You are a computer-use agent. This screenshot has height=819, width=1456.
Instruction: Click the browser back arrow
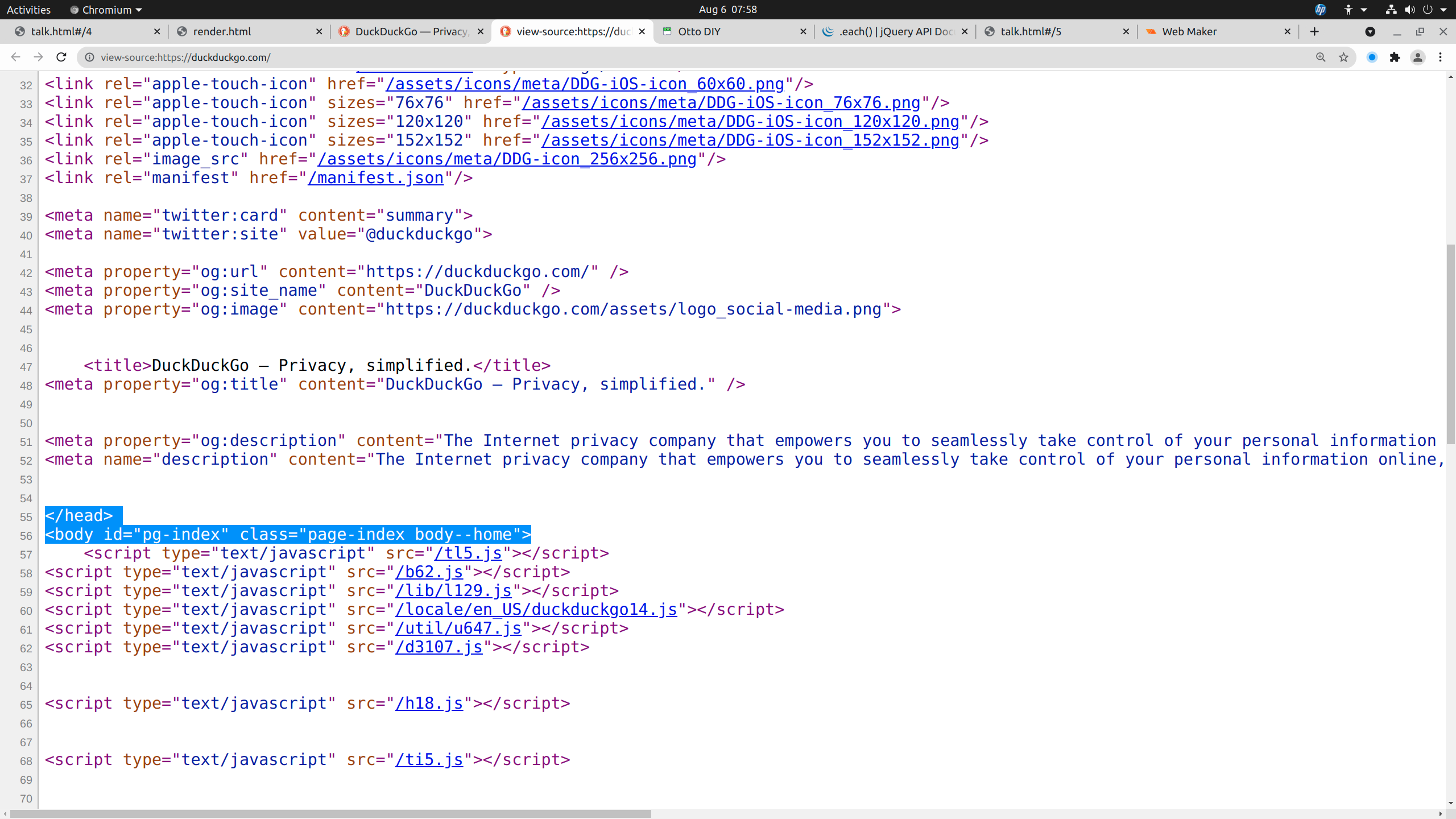click(x=15, y=57)
